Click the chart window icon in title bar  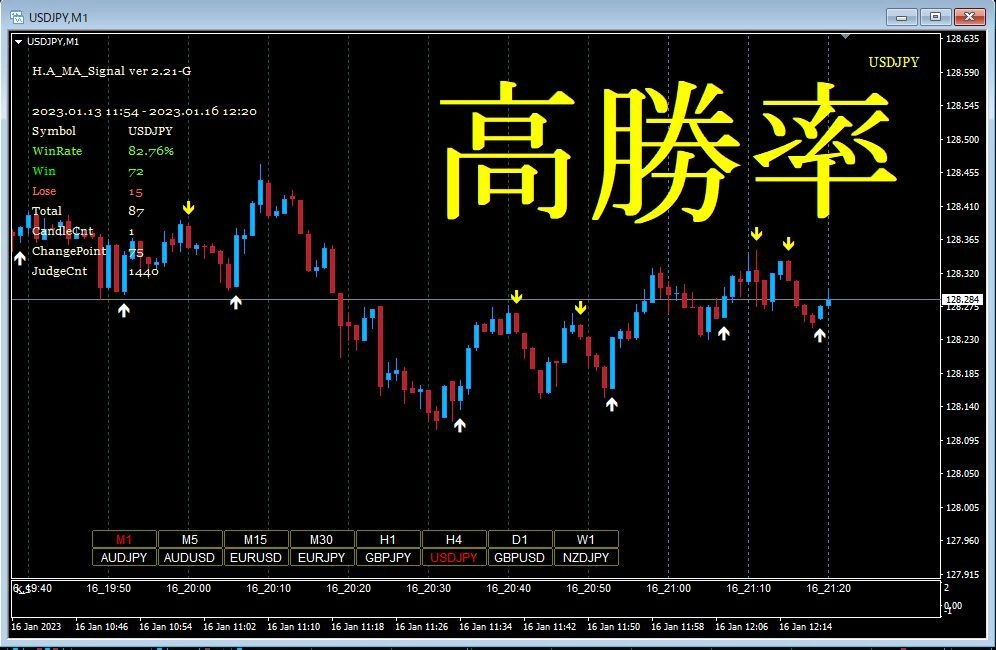click(16, 17)
